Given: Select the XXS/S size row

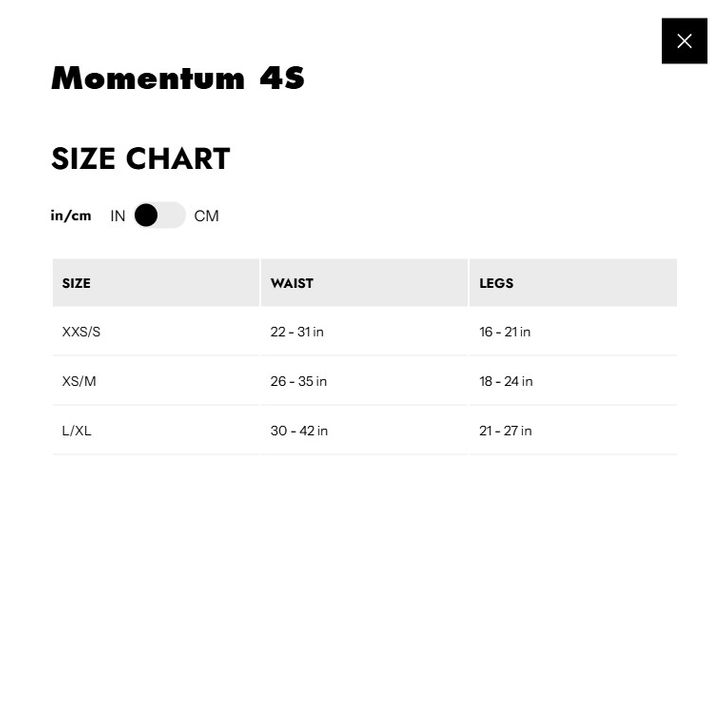Looking at the screenshot, I should (81, 332).
